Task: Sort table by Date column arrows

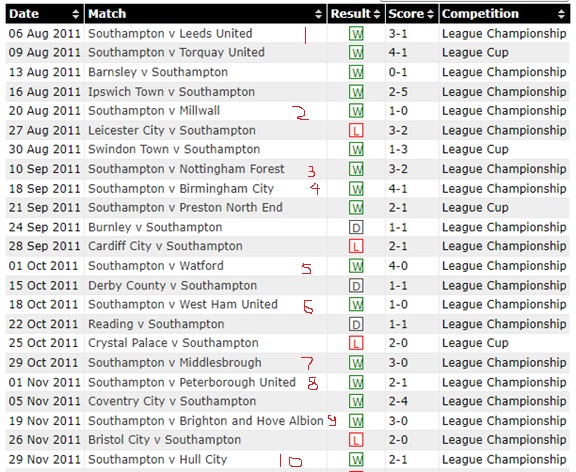Action: point(75,14)
